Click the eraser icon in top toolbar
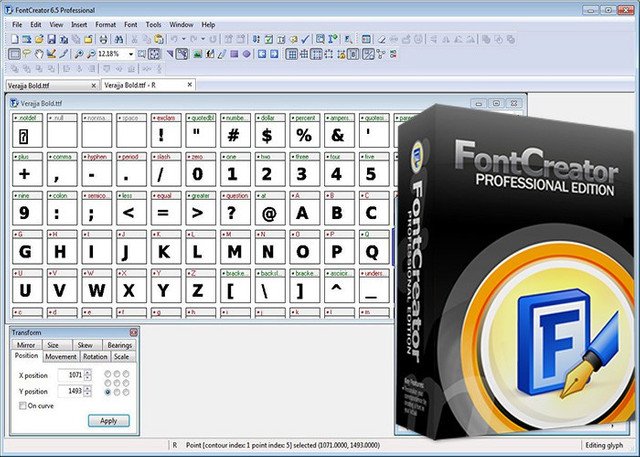The image size is (640, 457). (x=381, y=39)
